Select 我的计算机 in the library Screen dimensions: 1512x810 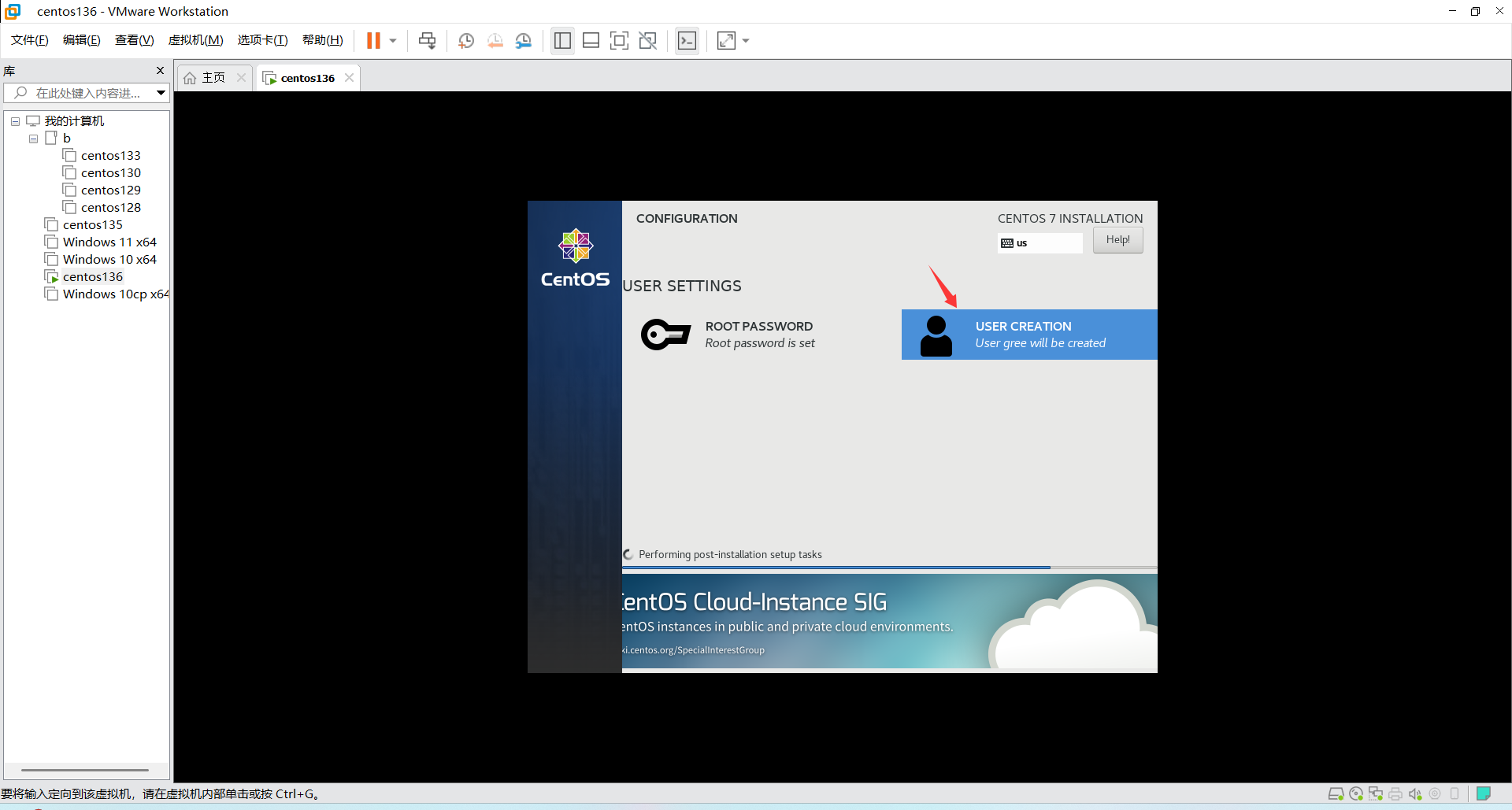pos(74,120)
